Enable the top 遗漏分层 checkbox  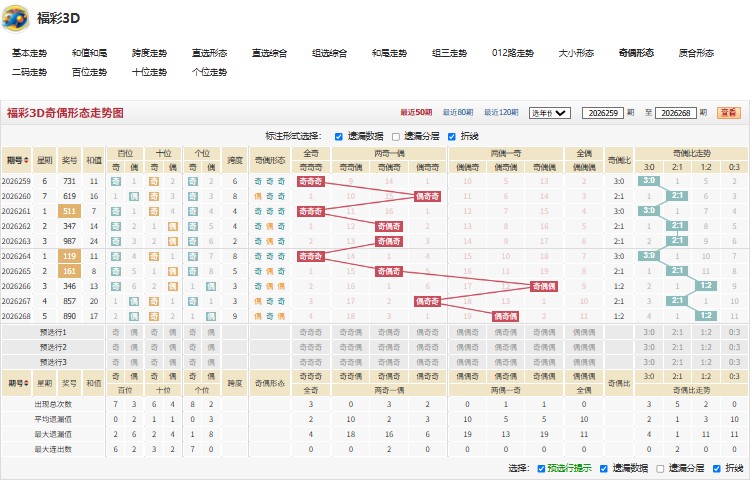pos(396,137)
